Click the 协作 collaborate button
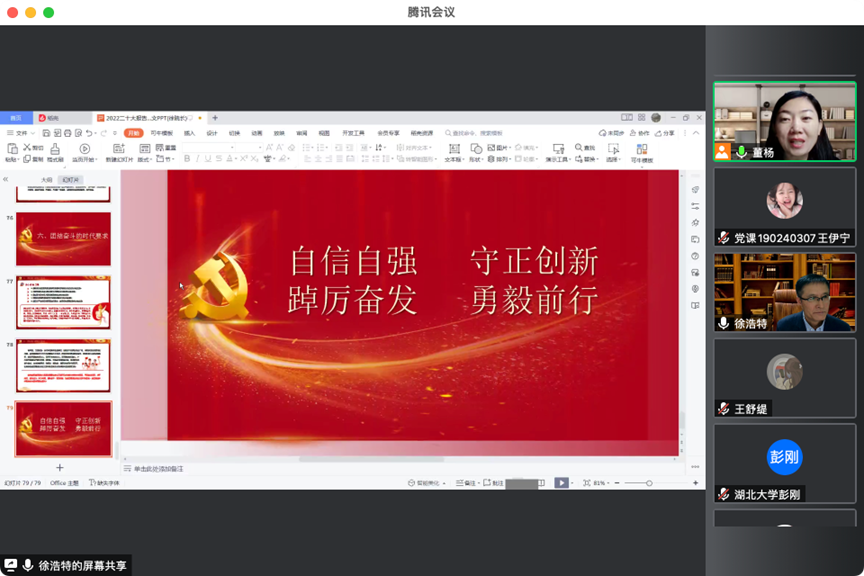The image size is (864, 576). point(640,133)
